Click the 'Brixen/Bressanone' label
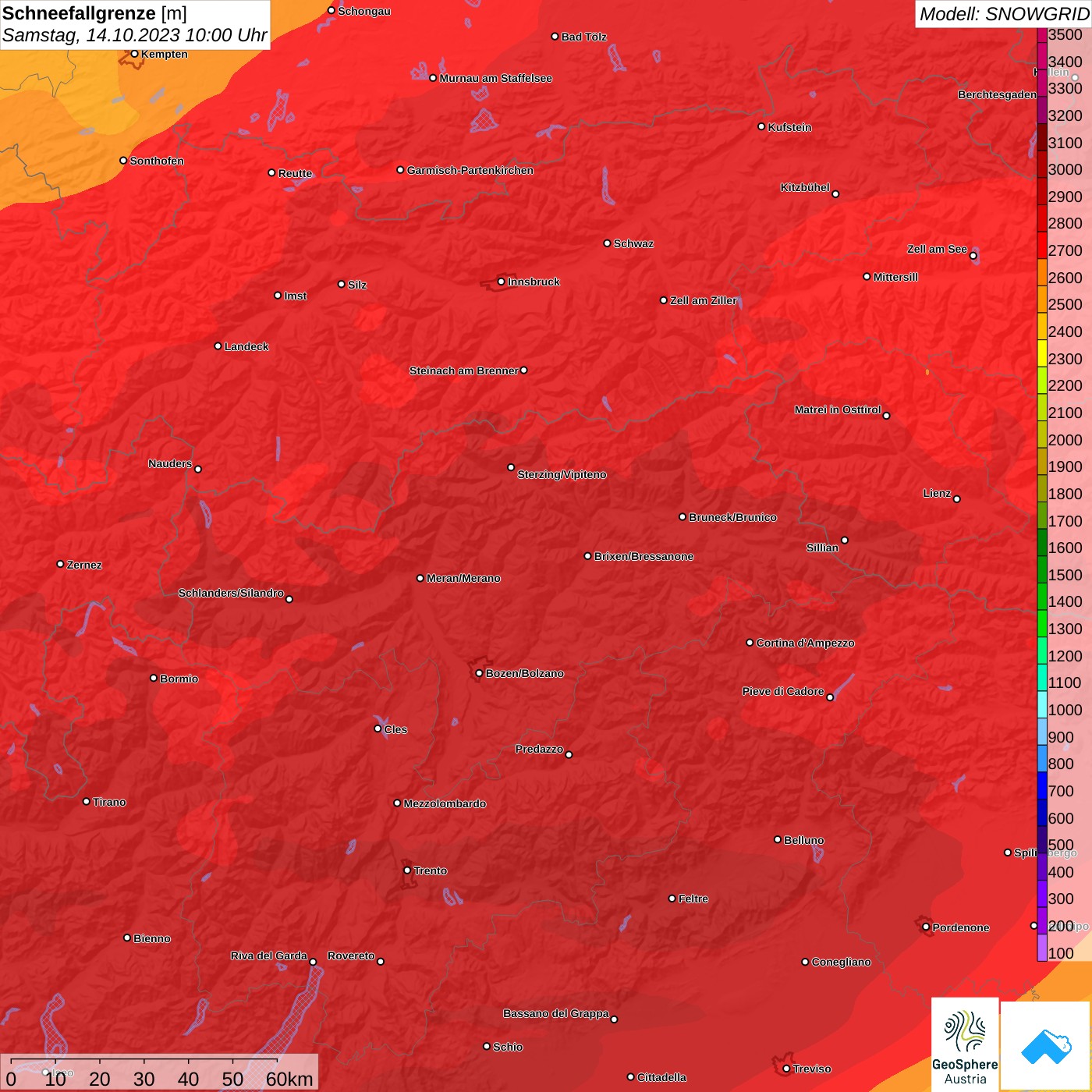This screenshot has height=1092, width=1092. (643, 556)
